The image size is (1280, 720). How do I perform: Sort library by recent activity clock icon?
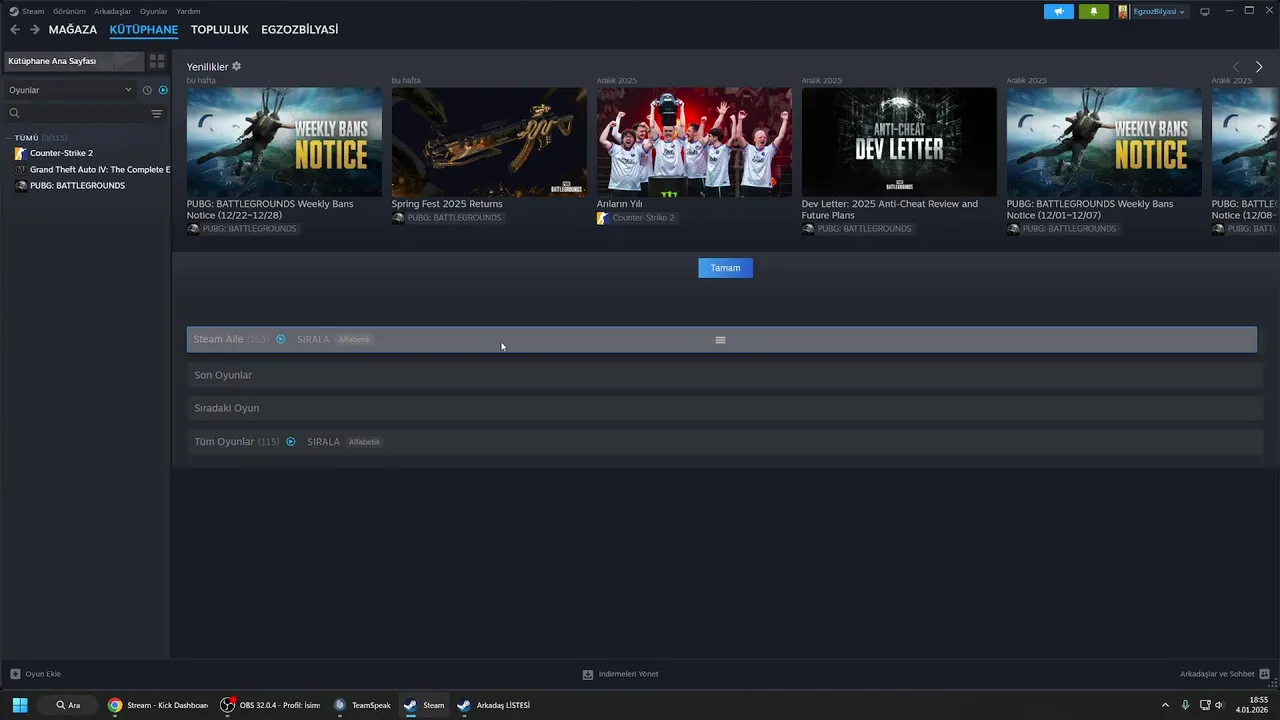147,90
